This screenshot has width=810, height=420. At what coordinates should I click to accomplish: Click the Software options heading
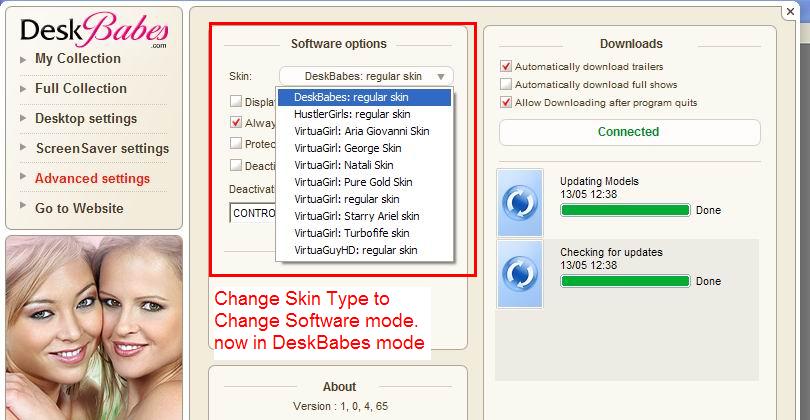click(x=338, y=44)
